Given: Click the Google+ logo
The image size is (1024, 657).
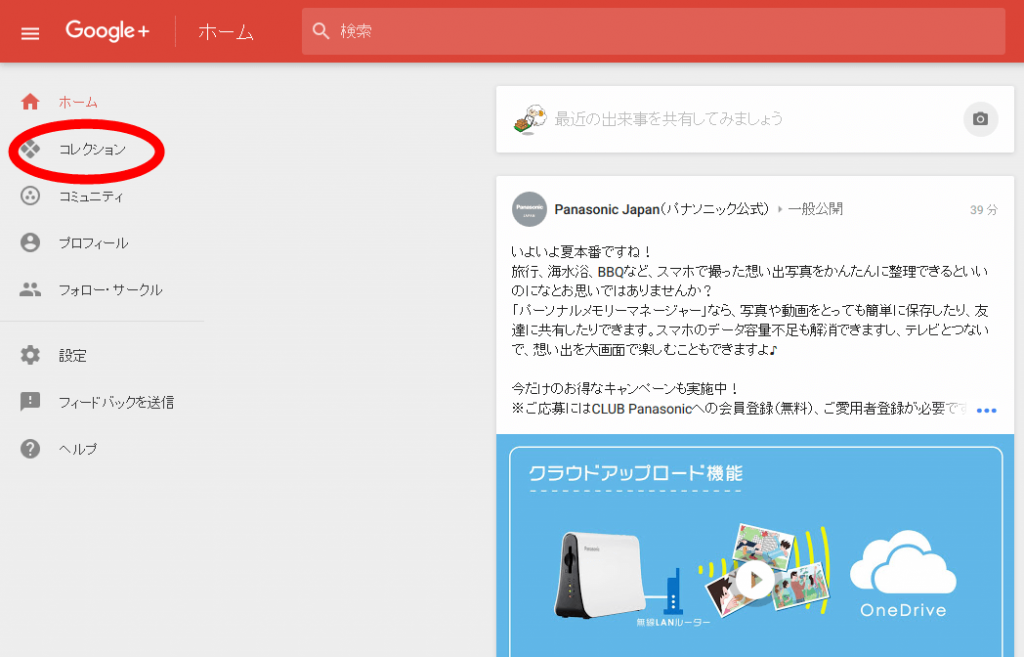Looking at the screenshot, I should click(x=108, y=31).
